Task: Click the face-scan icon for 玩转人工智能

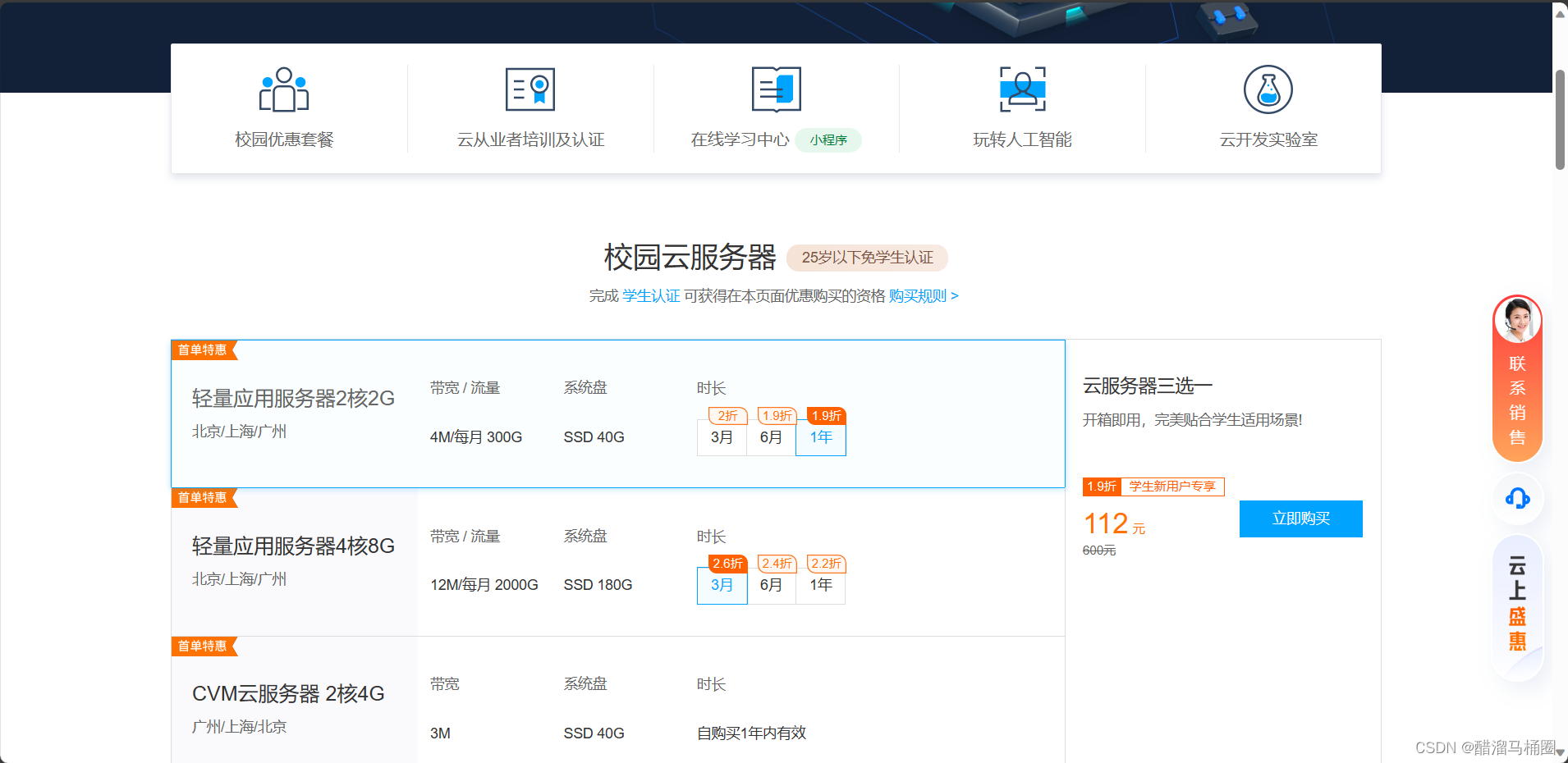Action: coord(1022,89)
